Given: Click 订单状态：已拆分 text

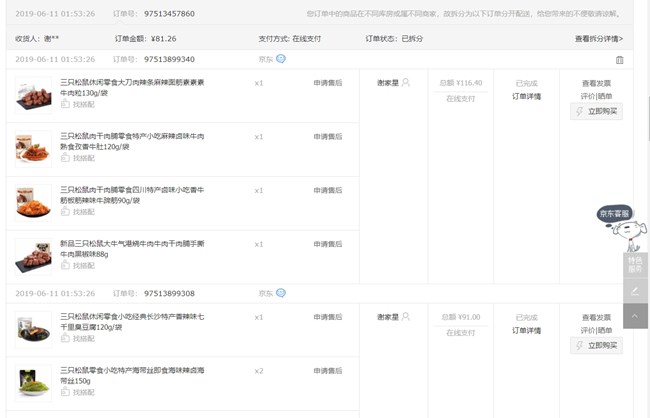Looking at the screenshot, I should 394,39.
